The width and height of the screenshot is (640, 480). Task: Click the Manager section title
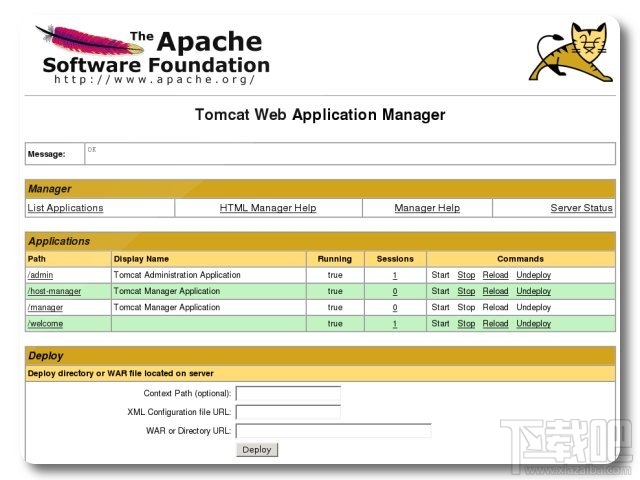coord(50,189)
